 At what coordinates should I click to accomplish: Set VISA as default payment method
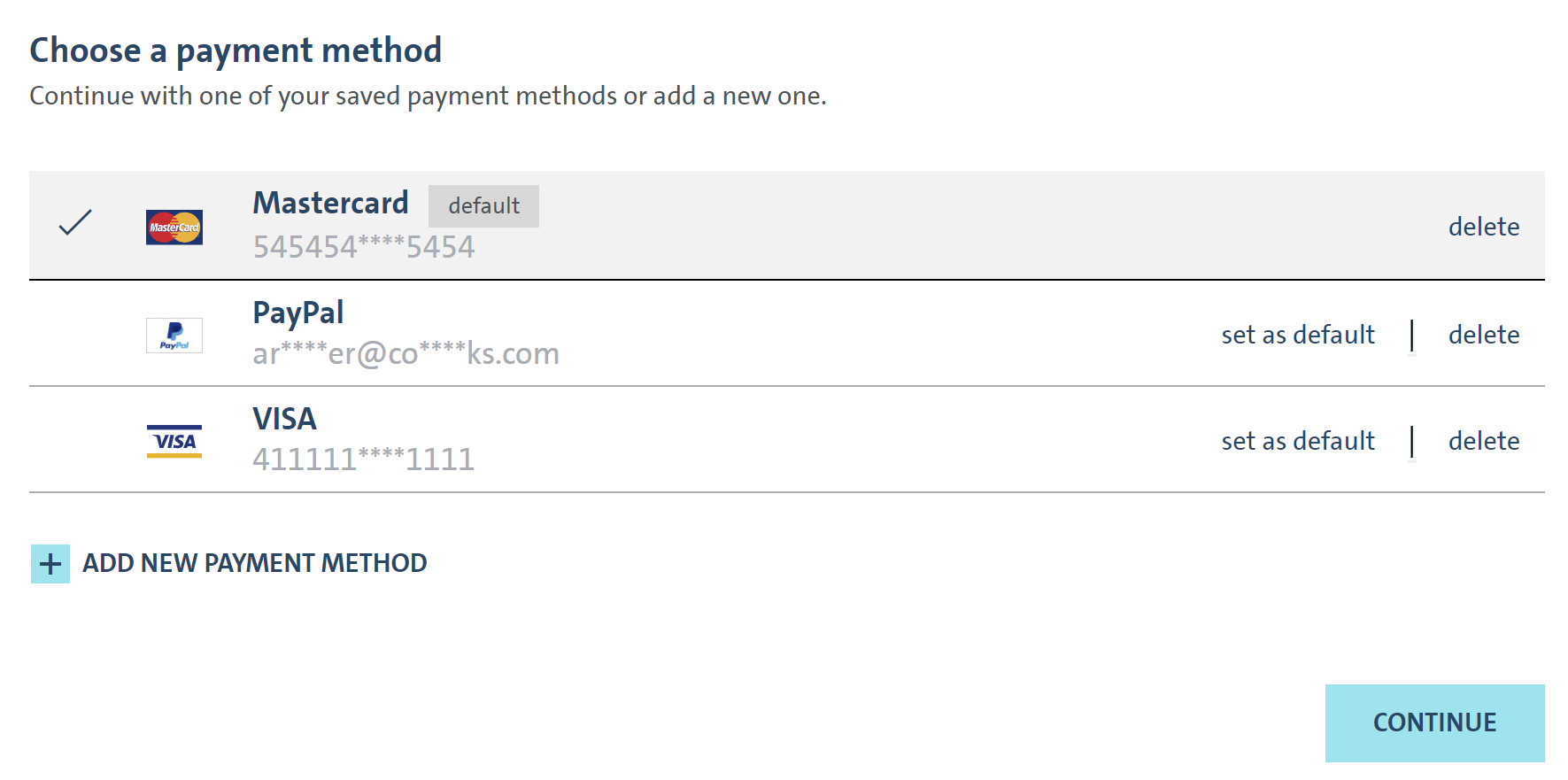1298,442
